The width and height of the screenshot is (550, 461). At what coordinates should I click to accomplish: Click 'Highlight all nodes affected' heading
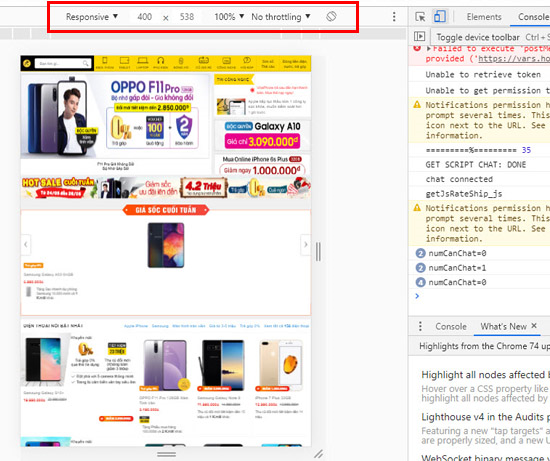485,375
